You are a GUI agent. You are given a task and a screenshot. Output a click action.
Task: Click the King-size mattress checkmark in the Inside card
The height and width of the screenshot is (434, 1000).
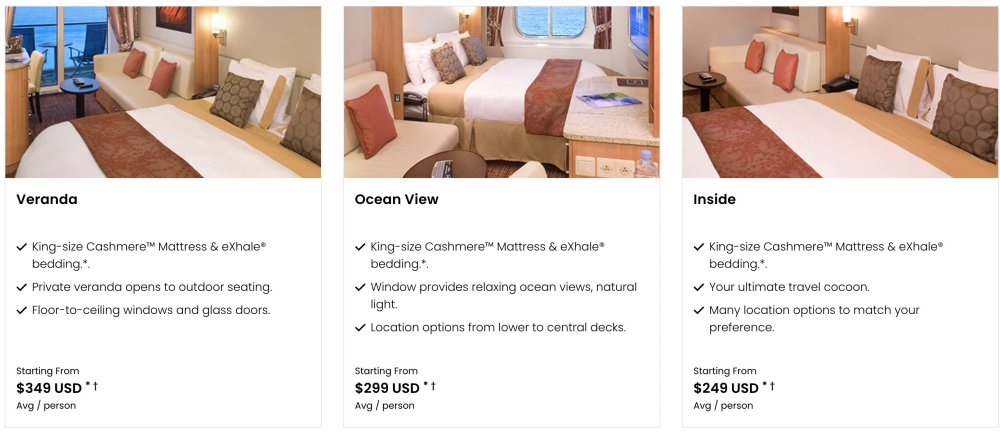click(x=699, y=246)
